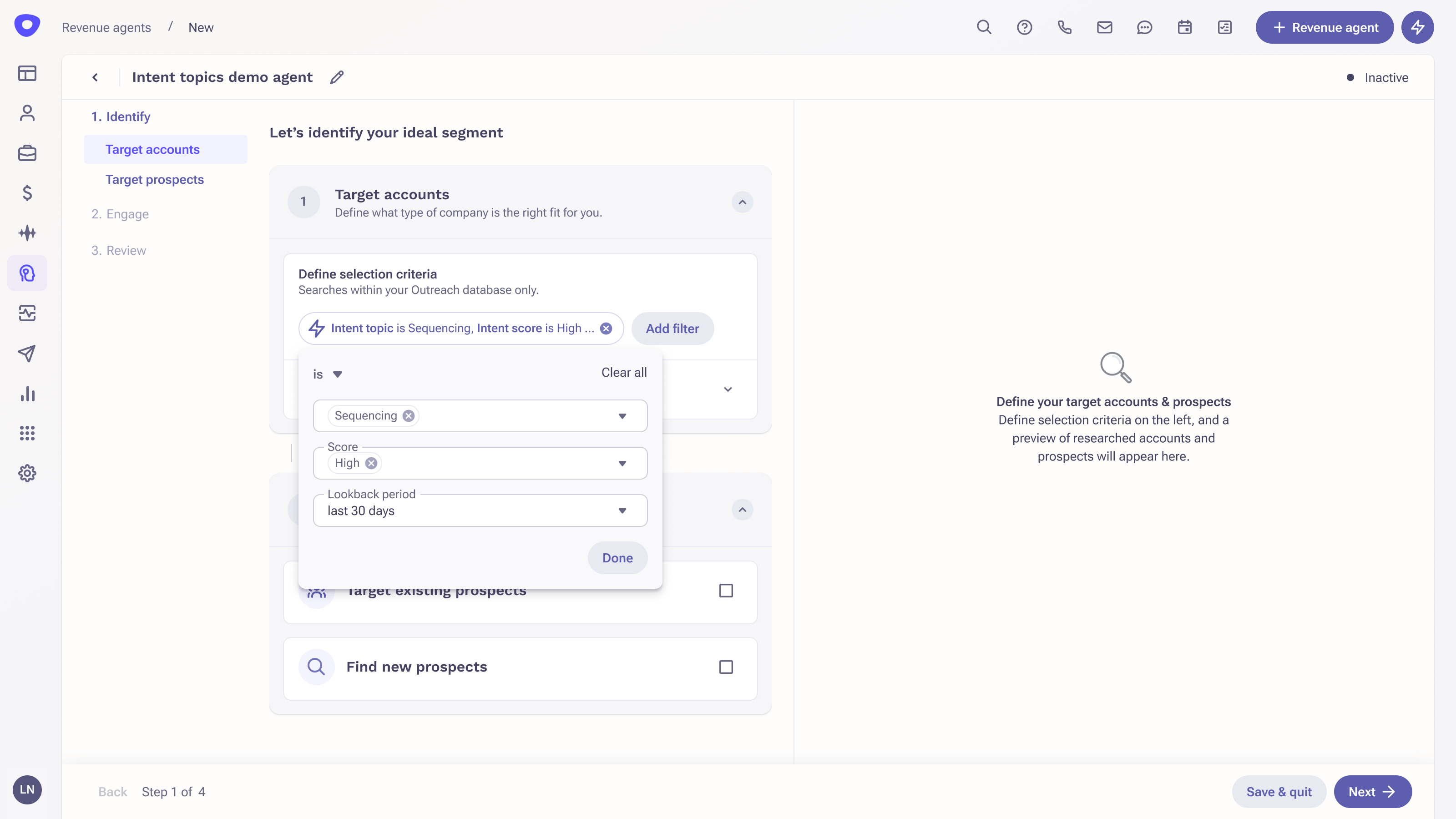This screenshot has width=1456, height=819.
Task: Check the Target existing prospects box
Action: click(726, 591)
